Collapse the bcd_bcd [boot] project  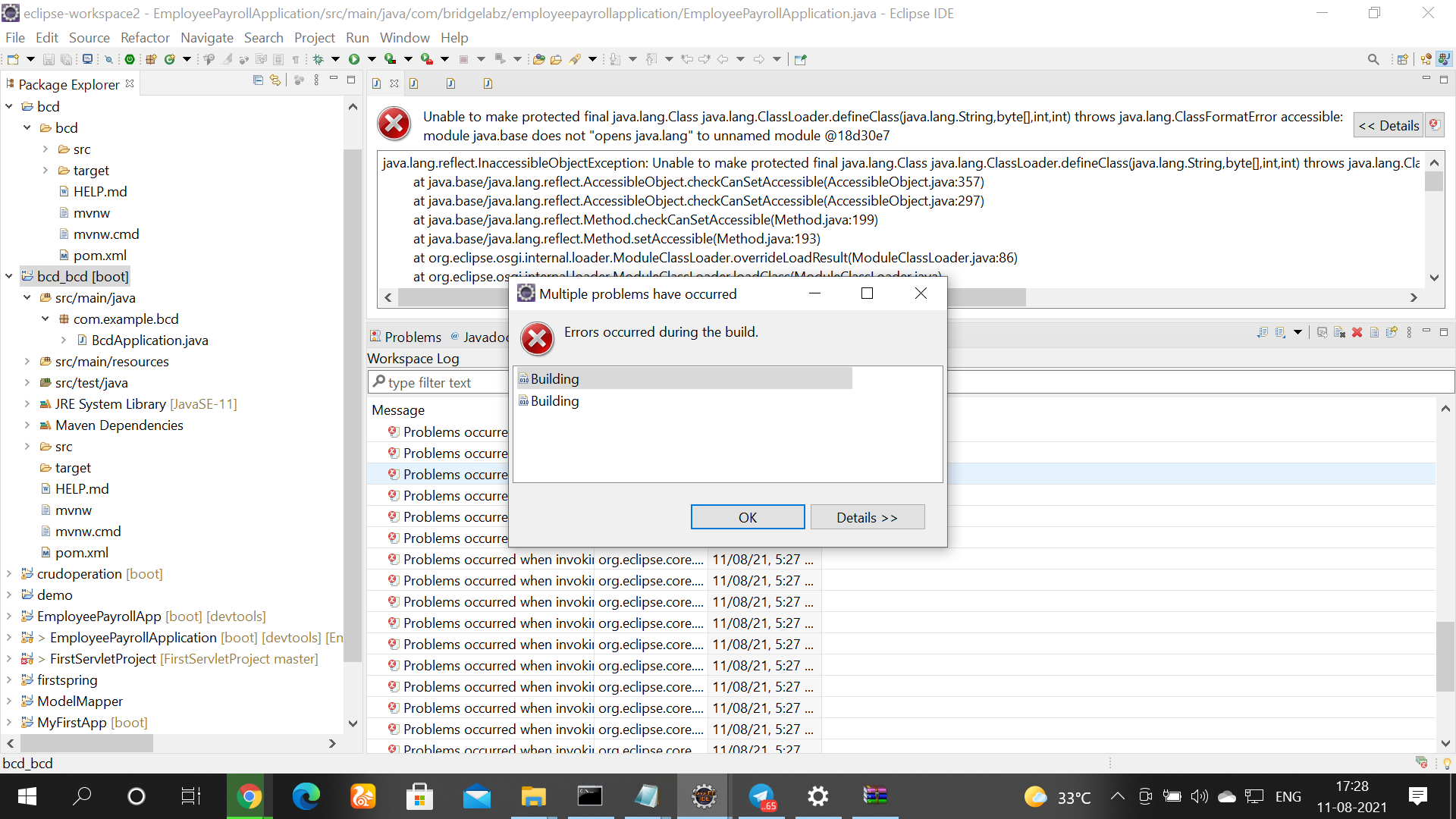(9, 276)
